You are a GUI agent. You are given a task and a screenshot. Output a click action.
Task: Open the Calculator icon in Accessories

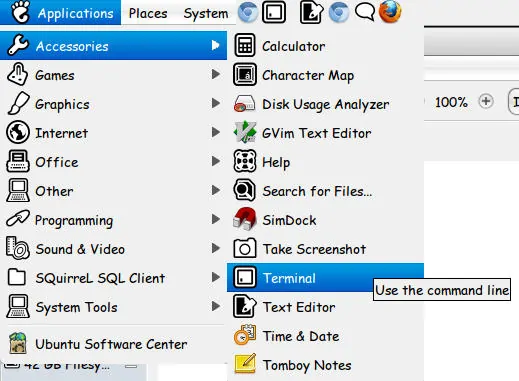245,45
